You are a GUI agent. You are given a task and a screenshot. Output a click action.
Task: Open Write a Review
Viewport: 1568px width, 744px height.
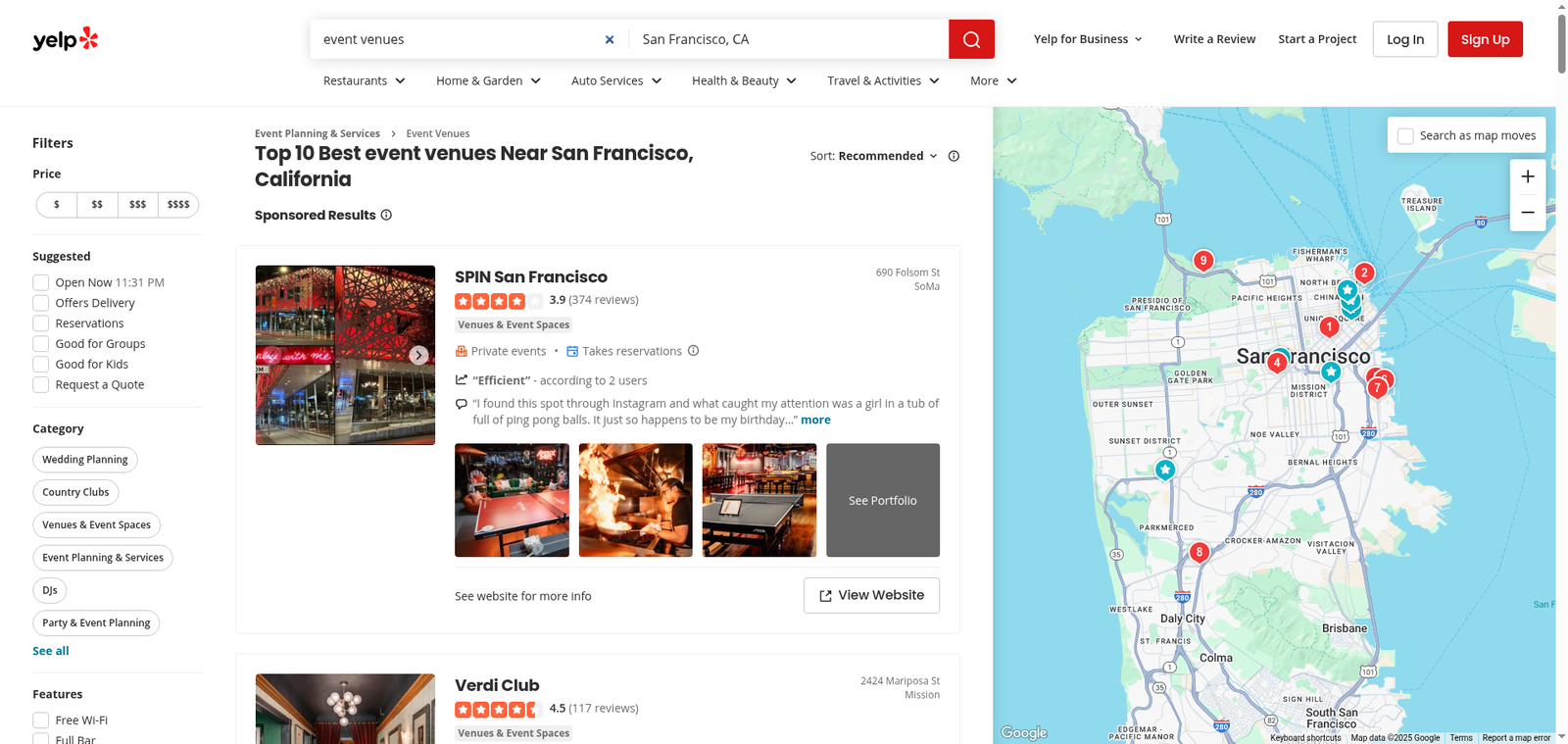click(x=1214, y=39)
